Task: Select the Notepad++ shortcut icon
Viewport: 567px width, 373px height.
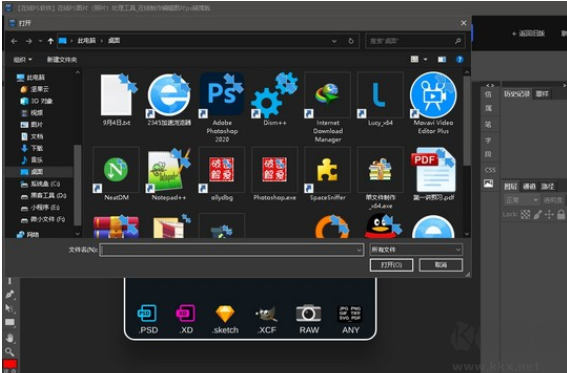Action: pos(169,170)
